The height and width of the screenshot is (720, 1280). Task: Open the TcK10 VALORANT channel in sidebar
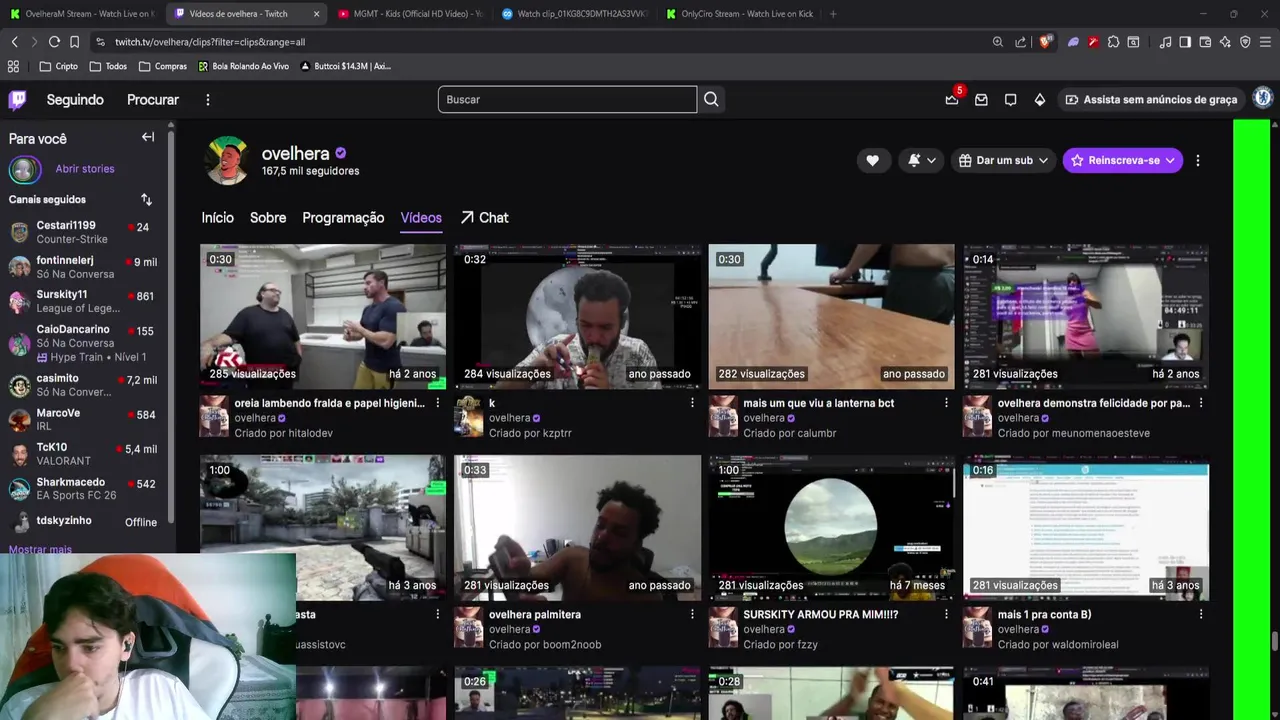pos(85,454)
